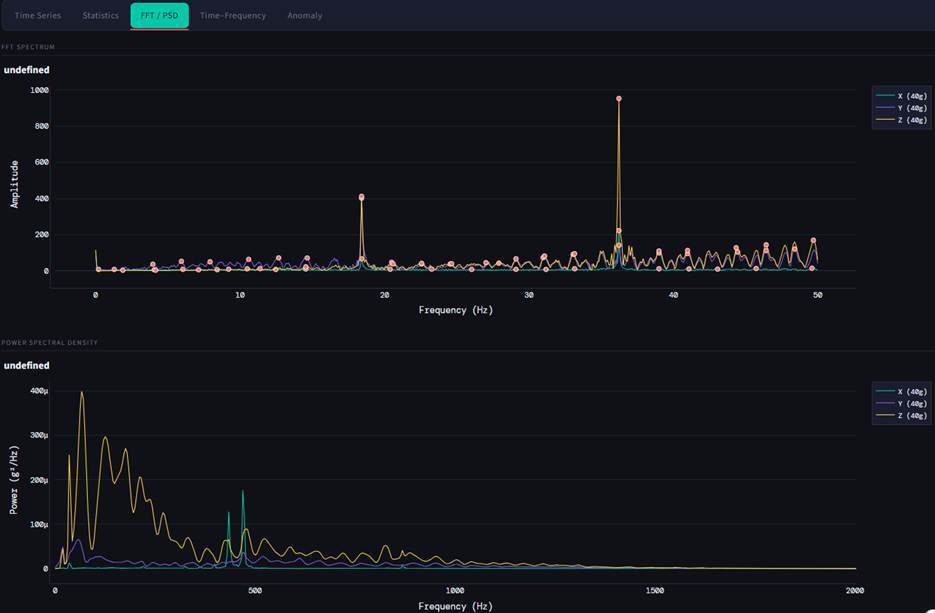This screenshot has height=613, width=935.
Task: Click the "500" frequency tick on PSD chart
Action: tap(255, 590)
